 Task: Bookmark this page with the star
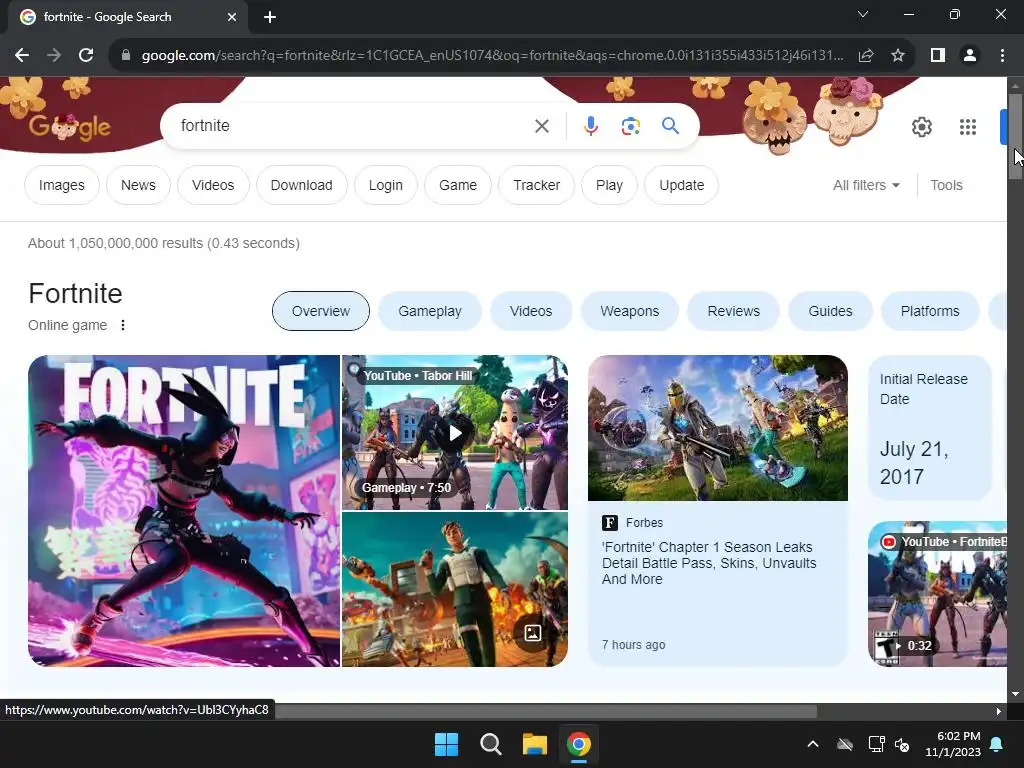(x=898, y=56)
